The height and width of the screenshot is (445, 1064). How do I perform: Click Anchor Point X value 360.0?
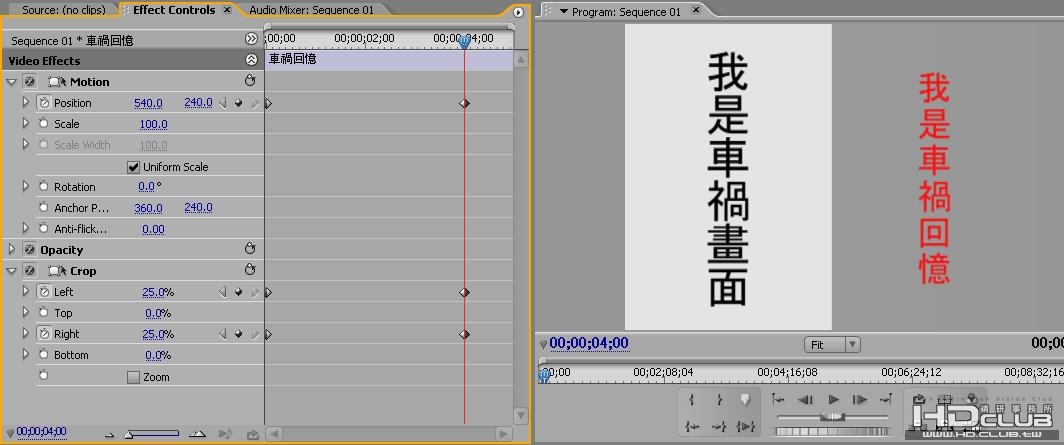[148, 208]
